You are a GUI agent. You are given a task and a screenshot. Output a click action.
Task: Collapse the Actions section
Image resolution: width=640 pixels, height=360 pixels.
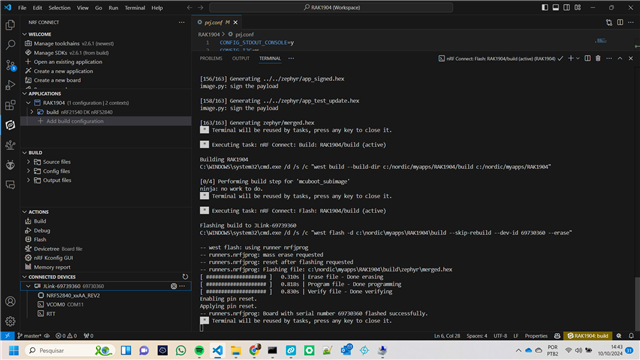point(25,212)
